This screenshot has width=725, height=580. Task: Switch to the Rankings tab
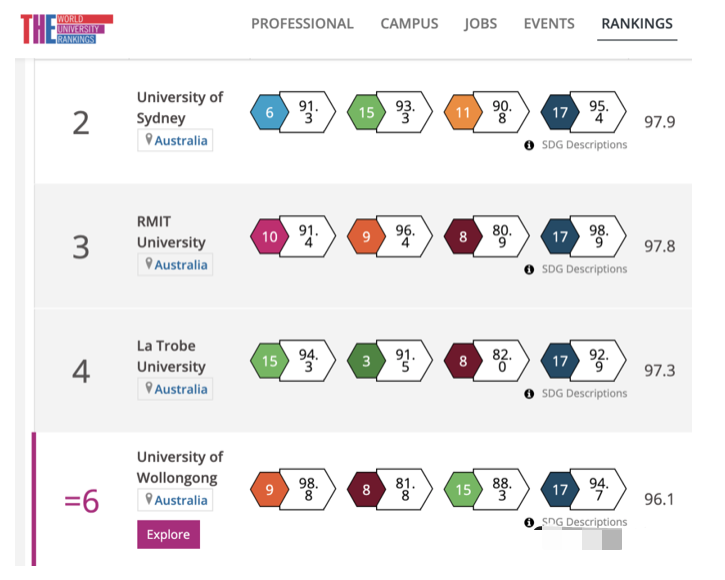pos(637,24)
